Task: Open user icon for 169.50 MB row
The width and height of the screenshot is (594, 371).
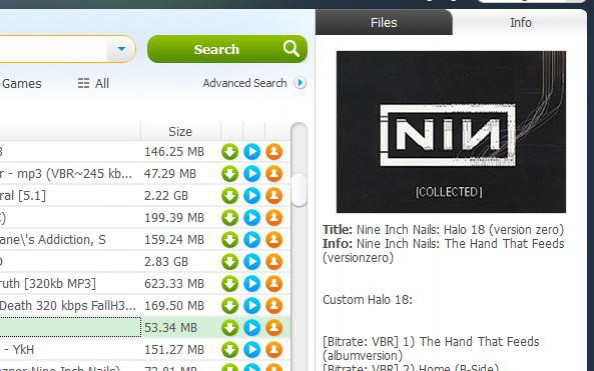Action: [274, 305]
